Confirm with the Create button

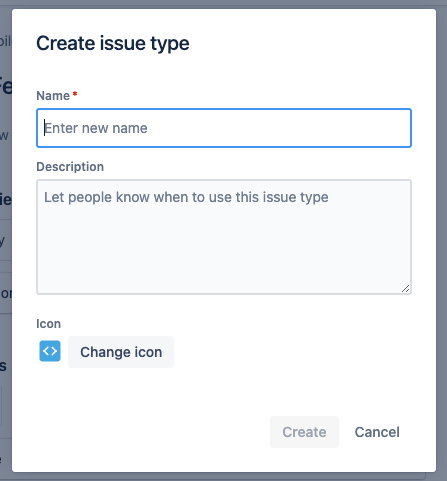304,432
